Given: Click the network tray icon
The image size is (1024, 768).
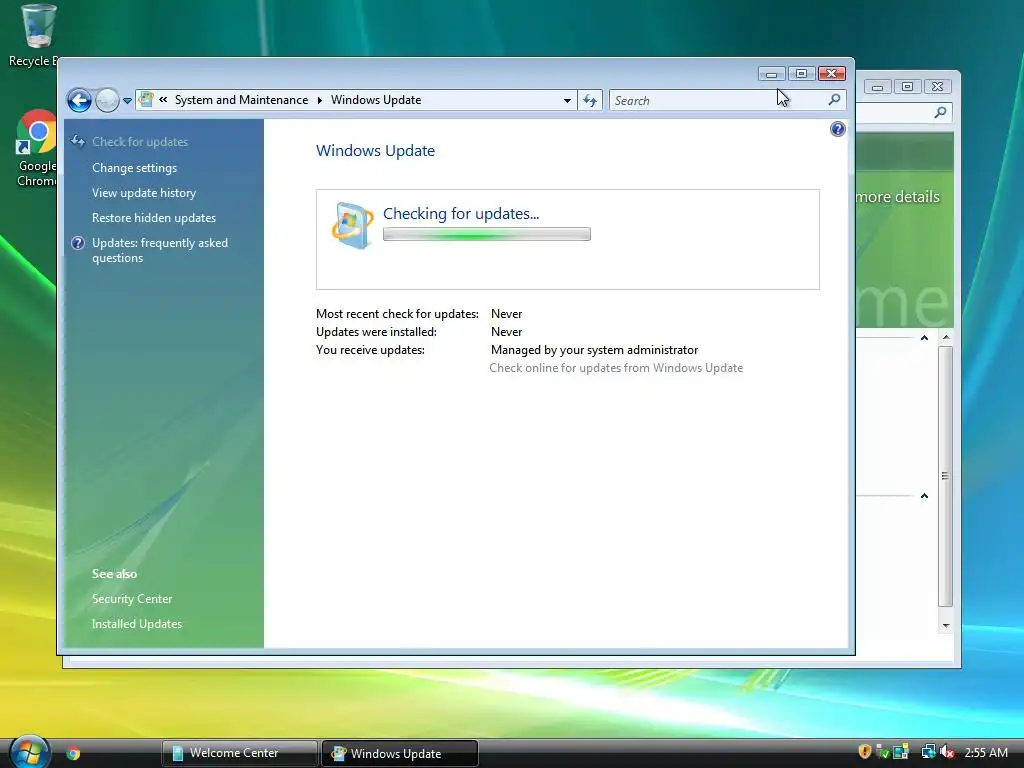Looking at the screenshot, I should pyautogui.click(x=928, y=752).
